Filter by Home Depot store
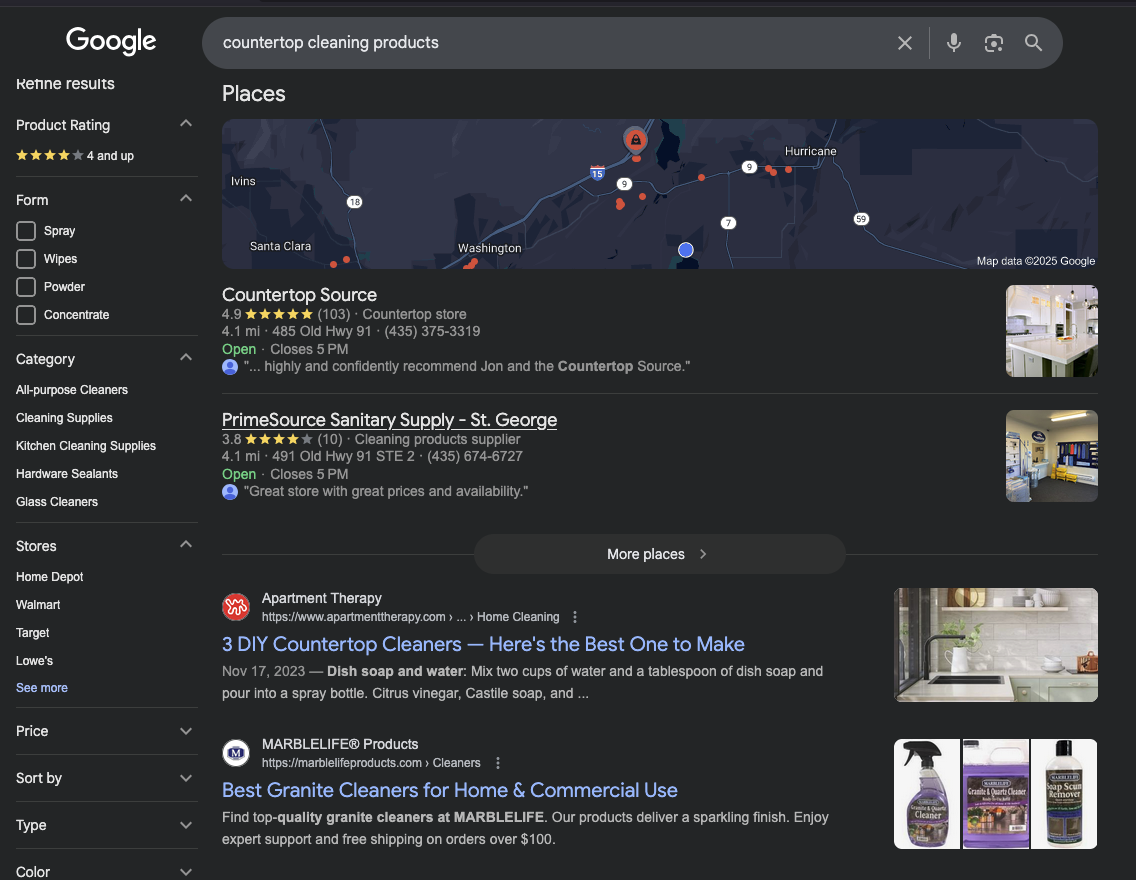The width and height of the screenshot is (1136, 880). coord(49,577)
